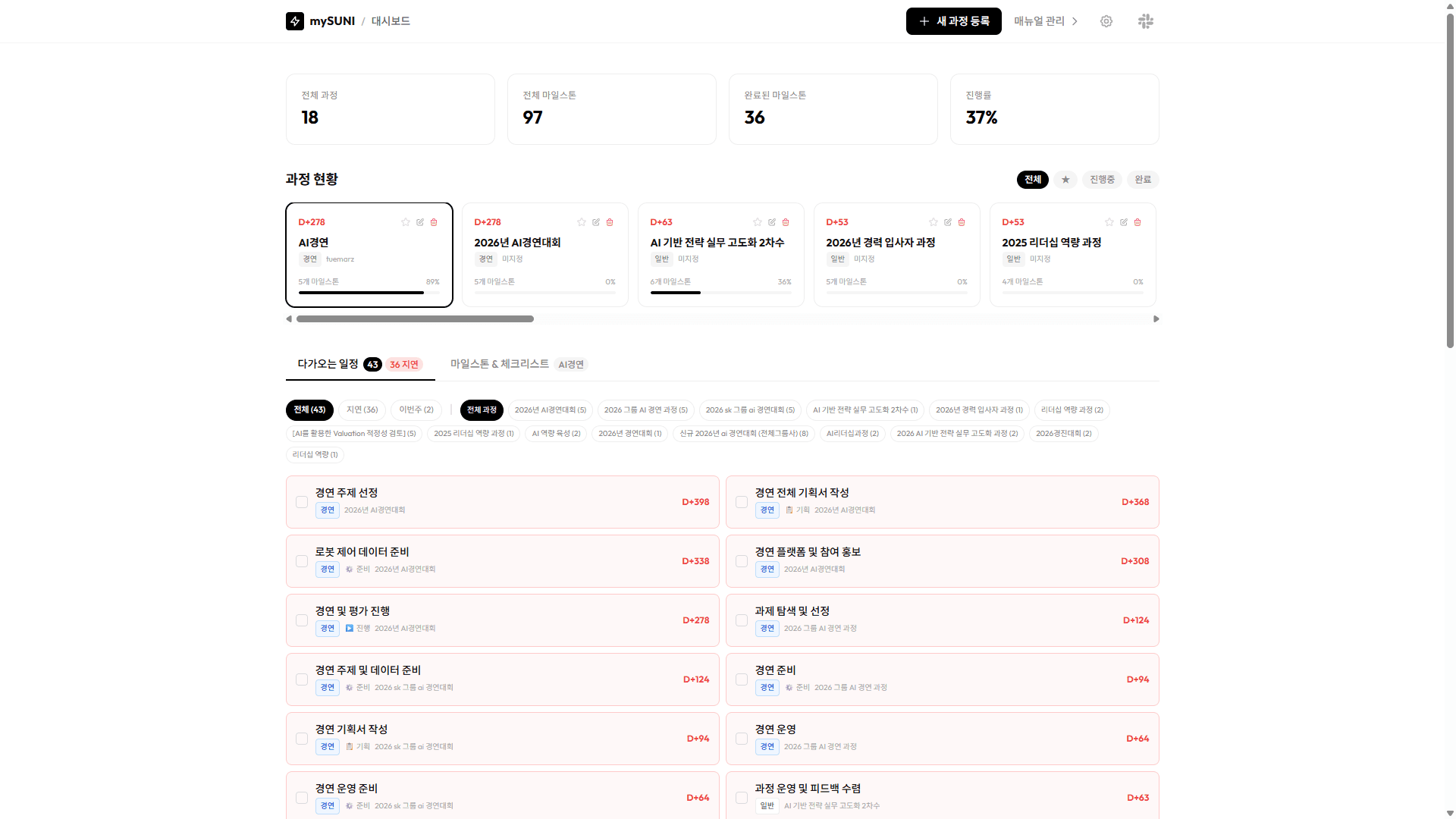Star the 2026년 AI경연대회 card
This screenshot has height=819, width=1456.
click(582, 222)
